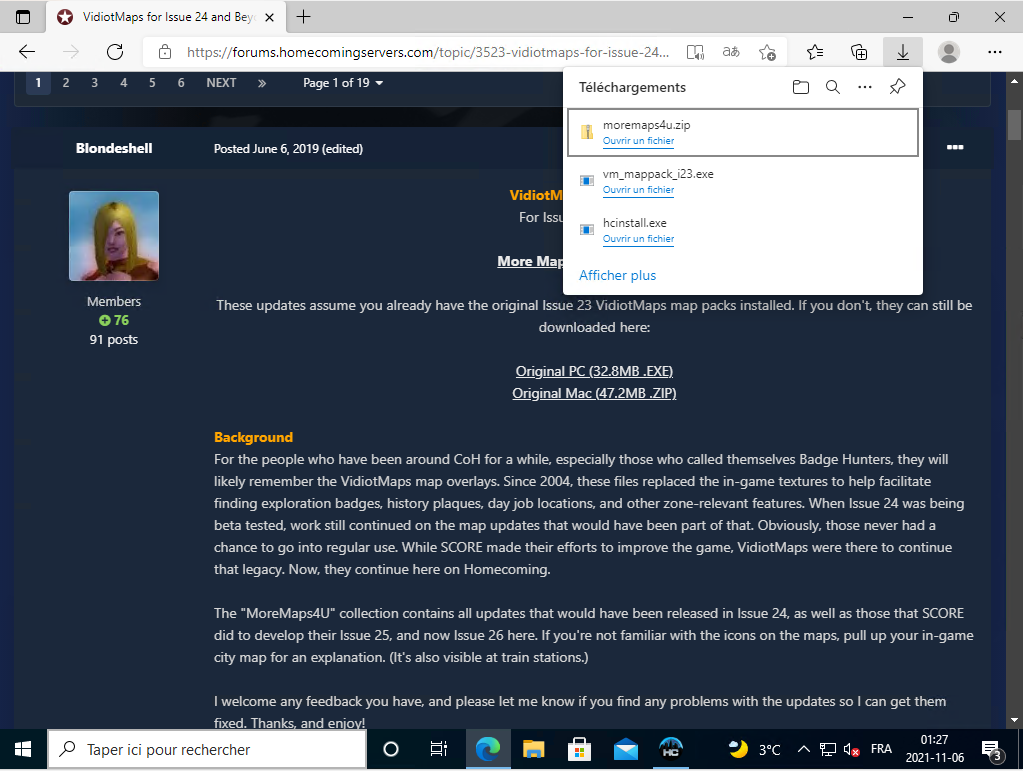The image size is (1023, 771).
Task: Go to forum page 2
Action: 66,83
